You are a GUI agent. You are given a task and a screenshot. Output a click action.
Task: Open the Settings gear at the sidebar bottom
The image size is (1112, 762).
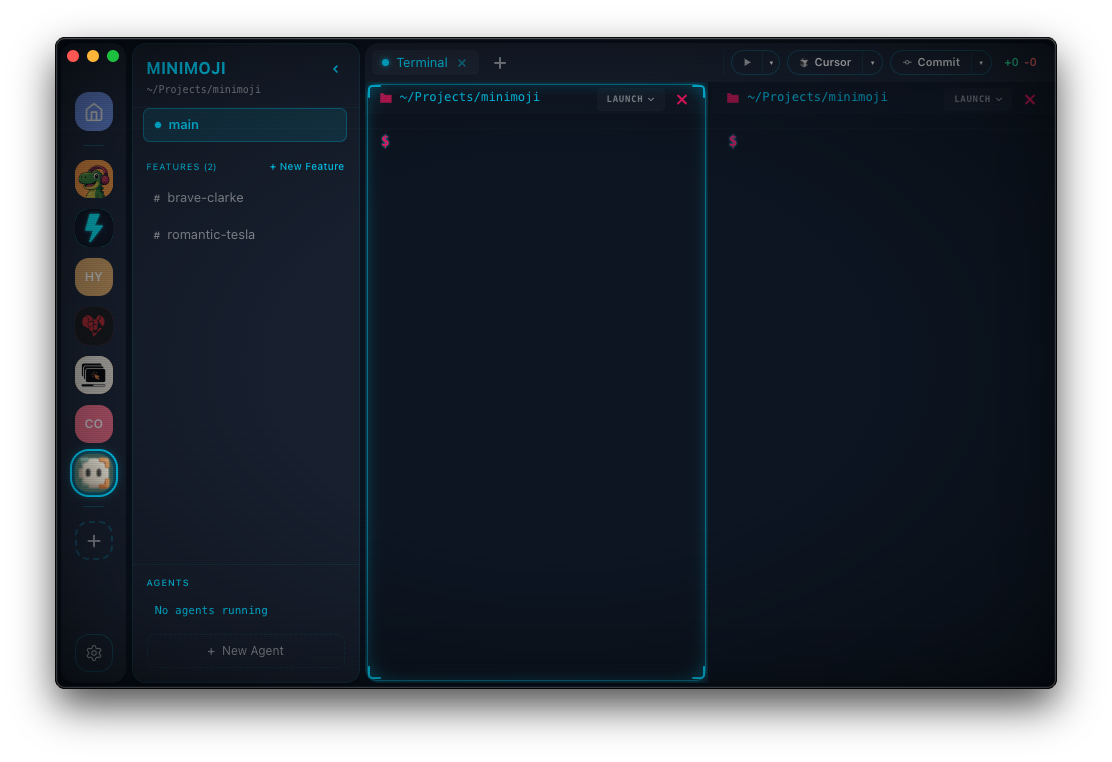tap(93, 652)
